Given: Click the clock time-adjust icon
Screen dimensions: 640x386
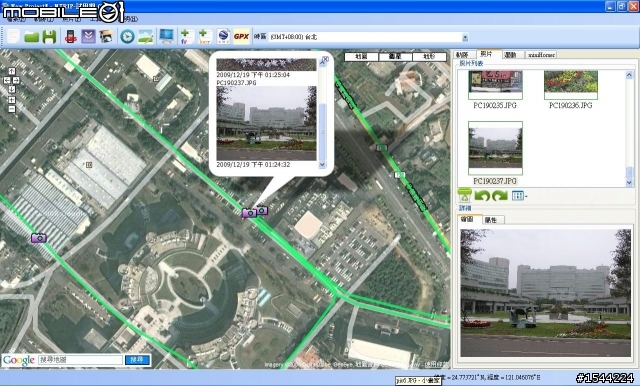Looking at the screenshot, I should coord(127,37).
